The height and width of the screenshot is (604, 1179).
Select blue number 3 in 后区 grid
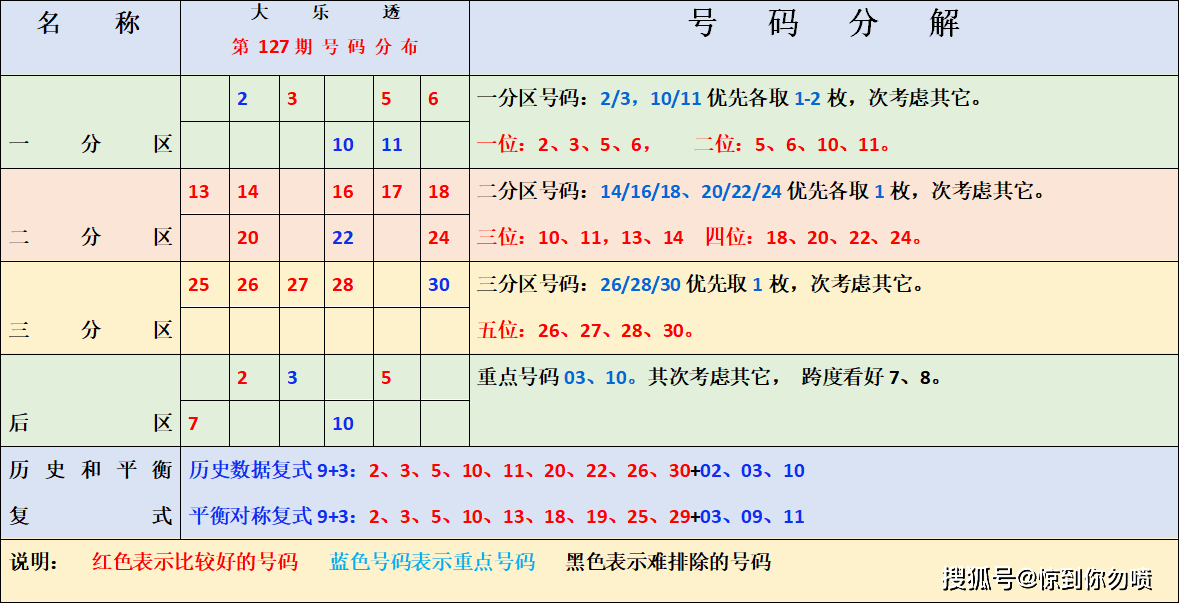(292, 378)
